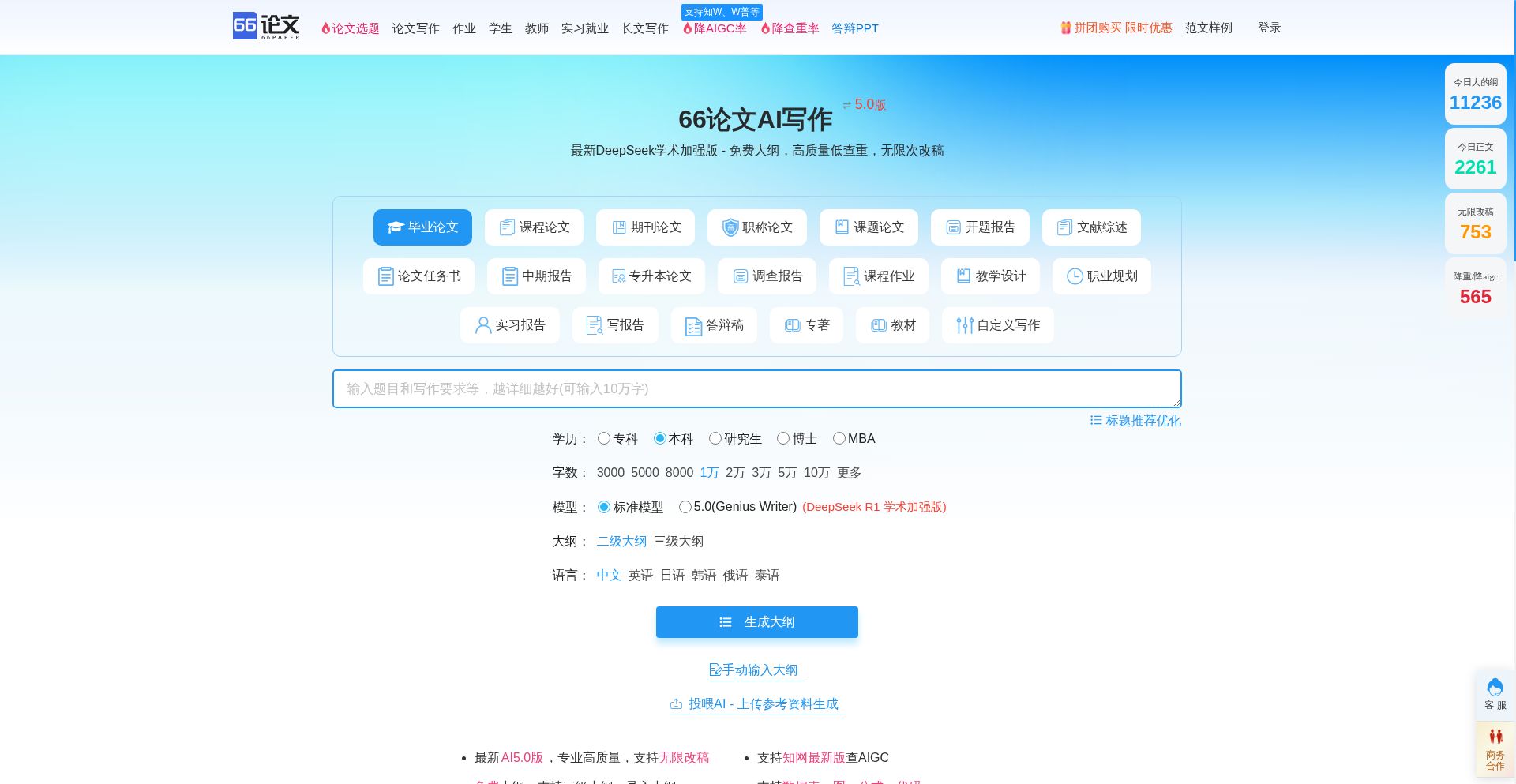Image resolution: width=1516 pixels, height=784 pixels.
Task: Click the topic input text field
Action: (x=756, y=388)
